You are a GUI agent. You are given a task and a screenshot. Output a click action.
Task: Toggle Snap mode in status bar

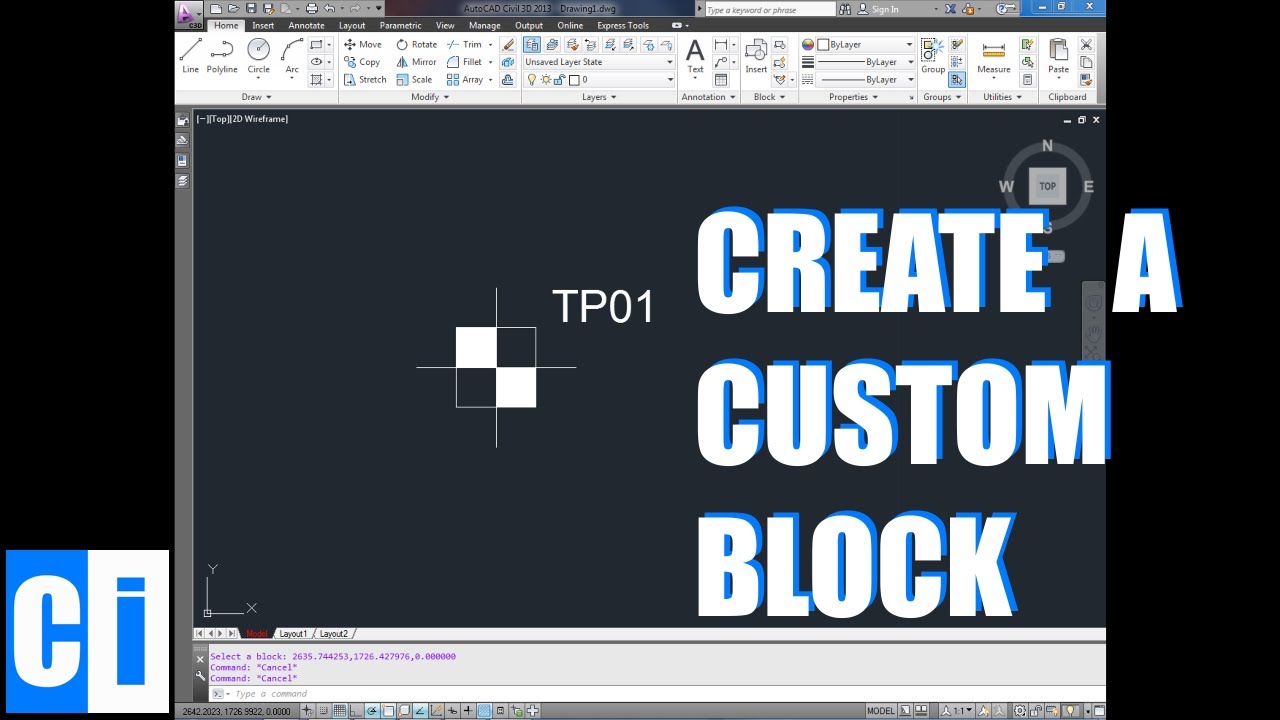pyautogui.click(x=323, y=711)
